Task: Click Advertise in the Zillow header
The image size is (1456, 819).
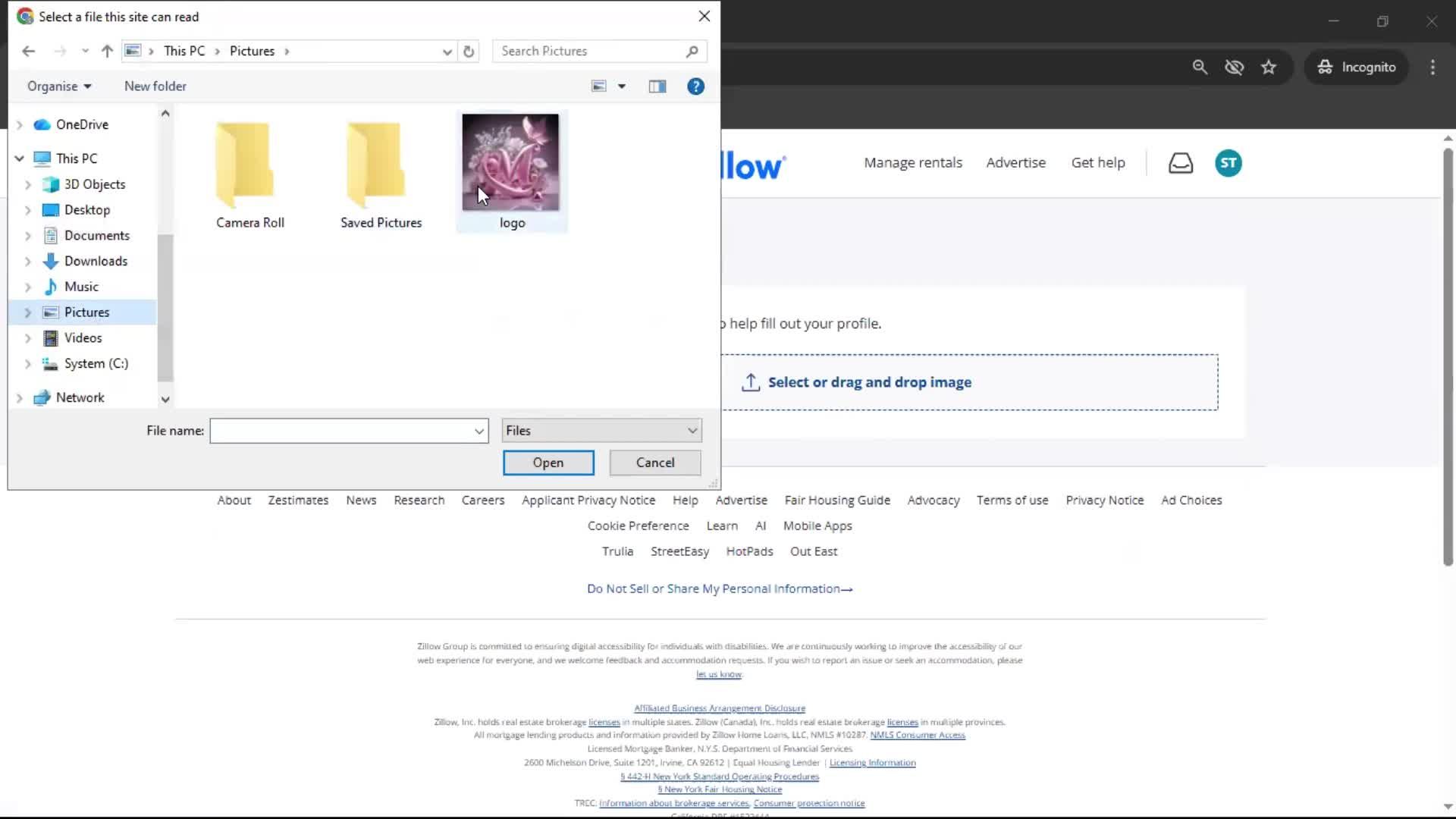Action: (1015, 162)
